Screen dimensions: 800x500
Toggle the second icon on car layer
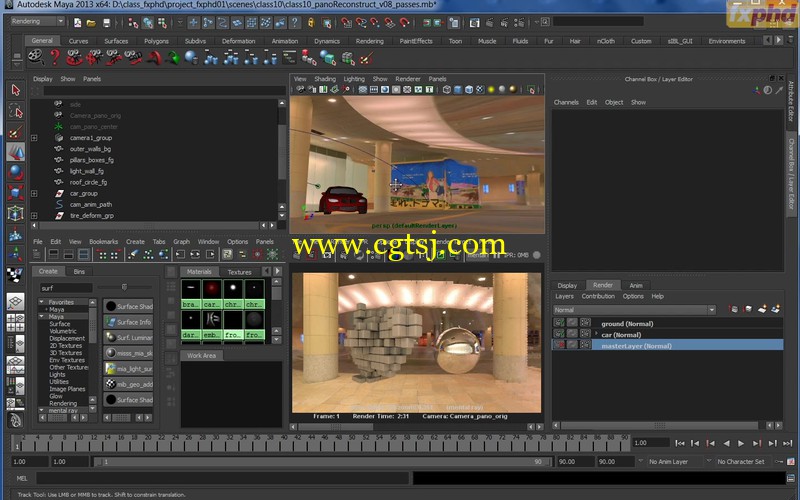[x=572, y=334]
